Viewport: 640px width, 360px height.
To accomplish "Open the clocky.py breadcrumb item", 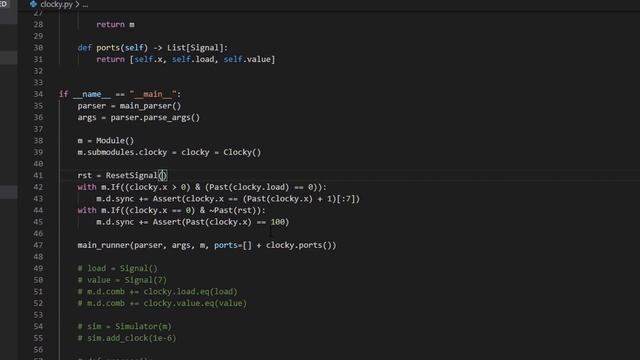I will 56,4.
